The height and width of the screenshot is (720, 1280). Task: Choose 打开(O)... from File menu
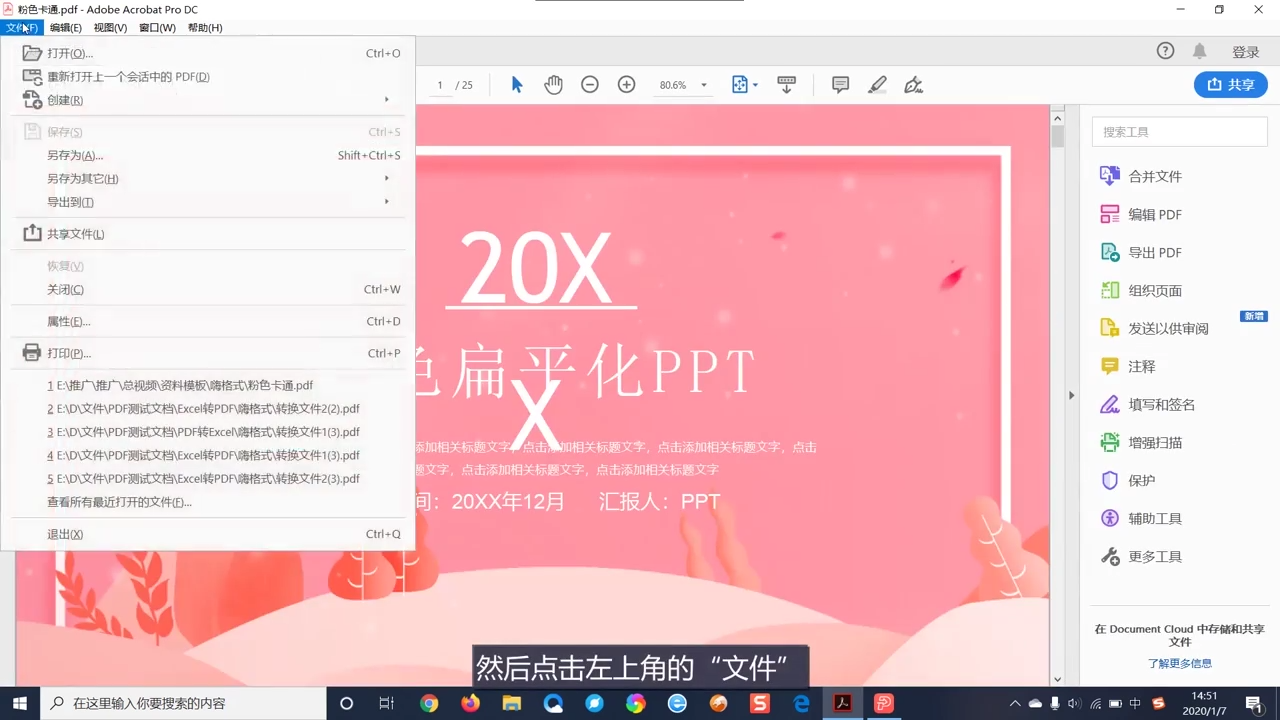pos(209,53)
